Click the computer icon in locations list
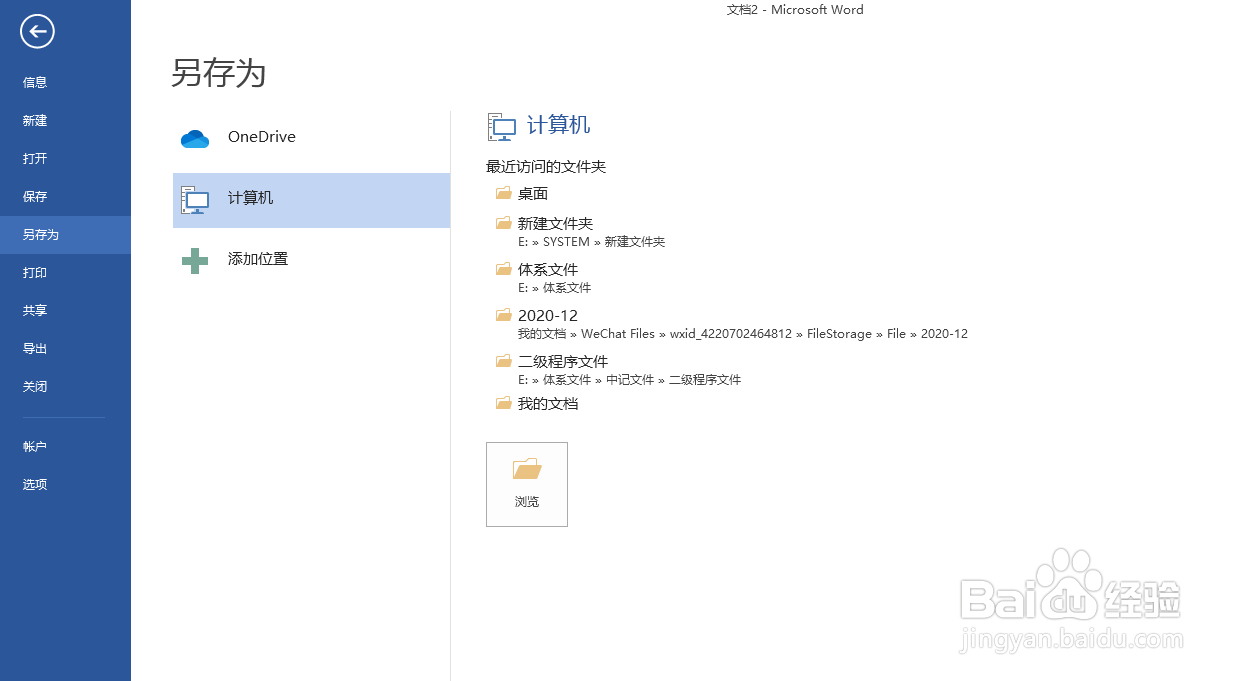 195,200
